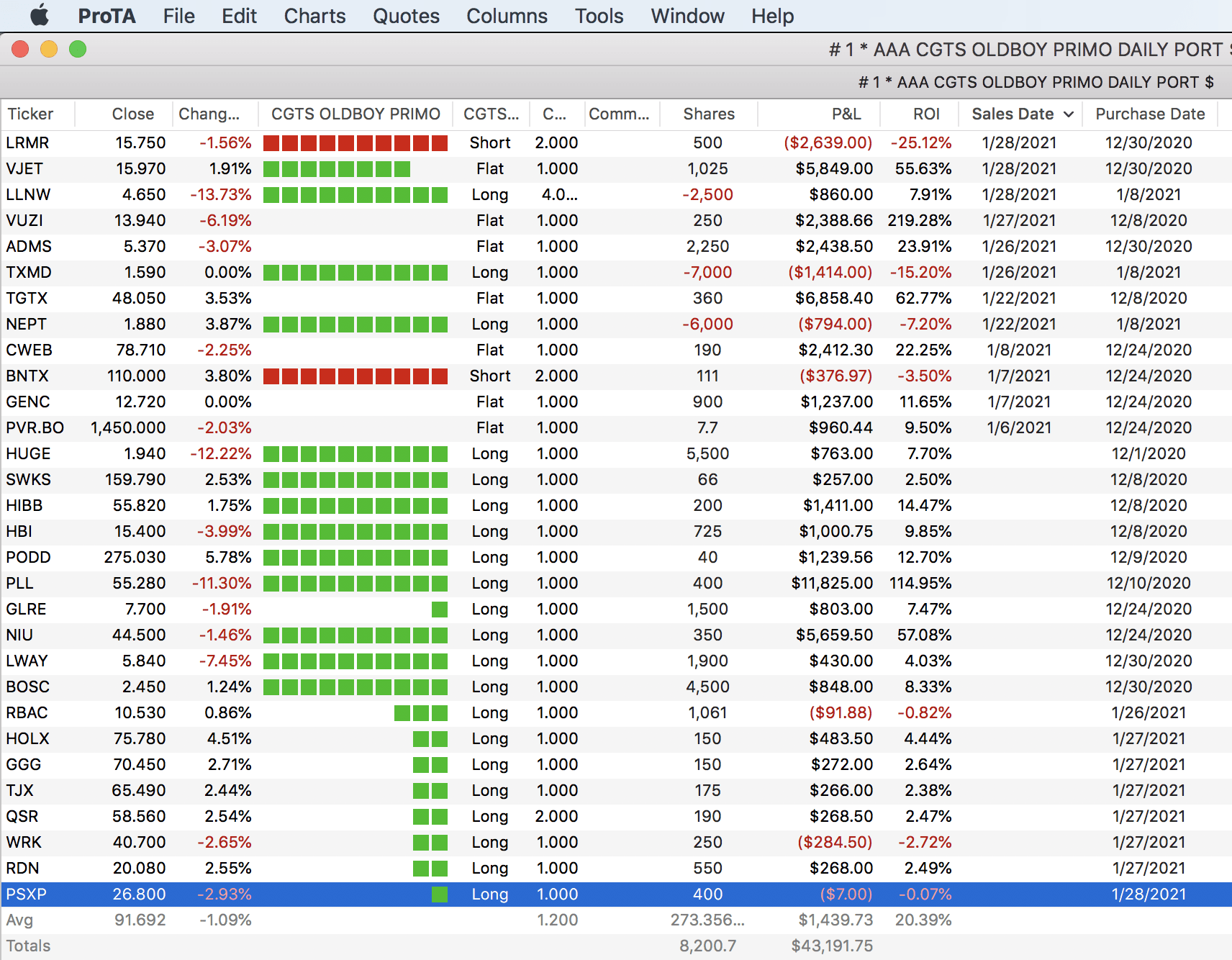The height and width of the screenshot is (960, 1232).
Task: Select the VUZI ticker
Action: coord(24,220)
